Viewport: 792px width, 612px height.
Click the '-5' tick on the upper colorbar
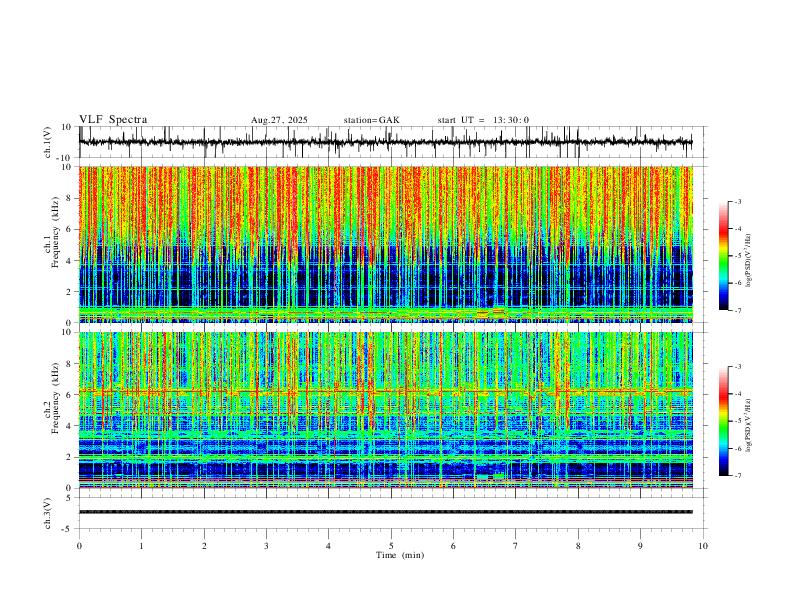tap(738, 256)
